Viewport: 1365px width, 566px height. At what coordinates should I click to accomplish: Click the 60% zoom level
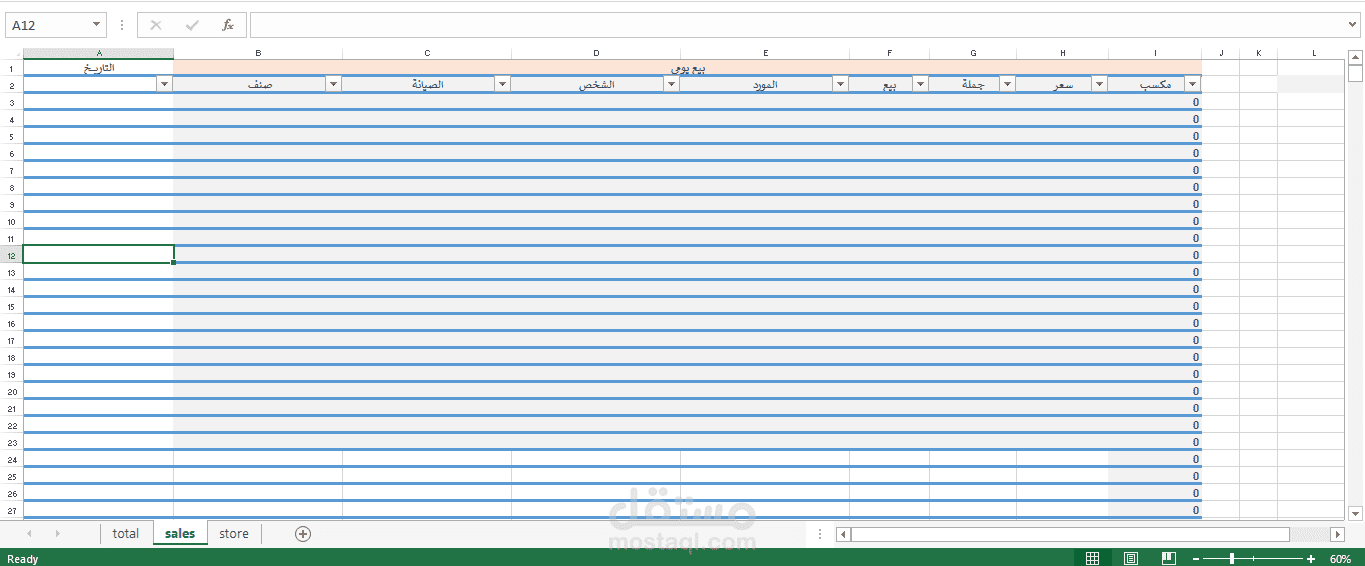click(1340, 559)
